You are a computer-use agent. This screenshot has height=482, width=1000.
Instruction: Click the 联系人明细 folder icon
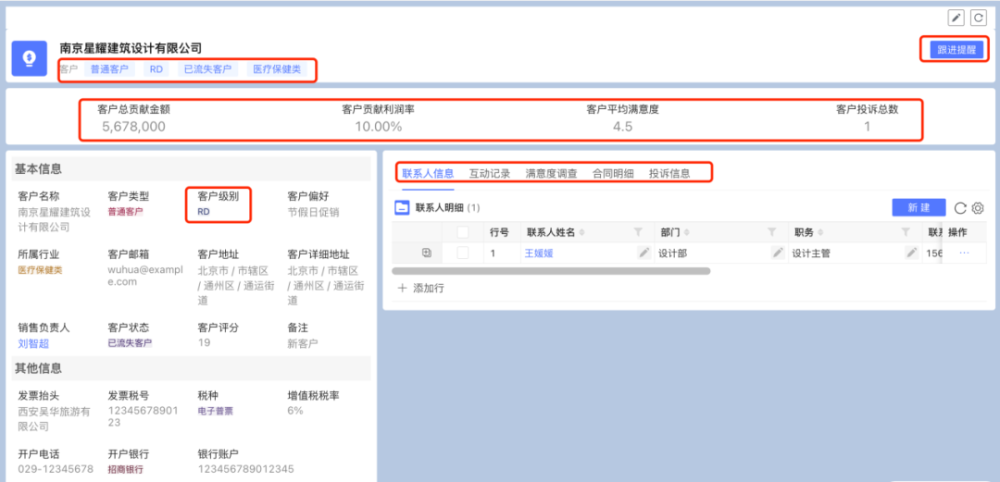click(x=401, y=208)
